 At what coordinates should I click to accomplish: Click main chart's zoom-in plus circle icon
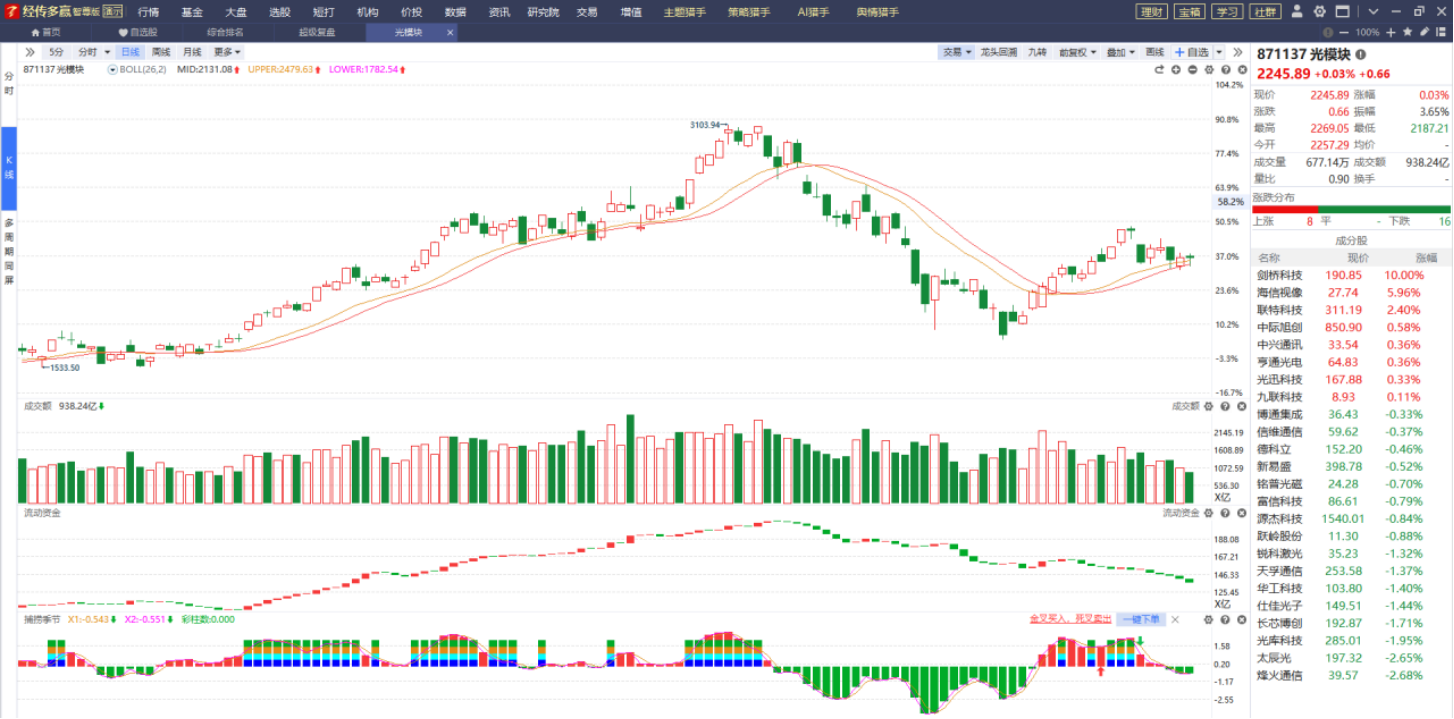(x=1176, y=70)
